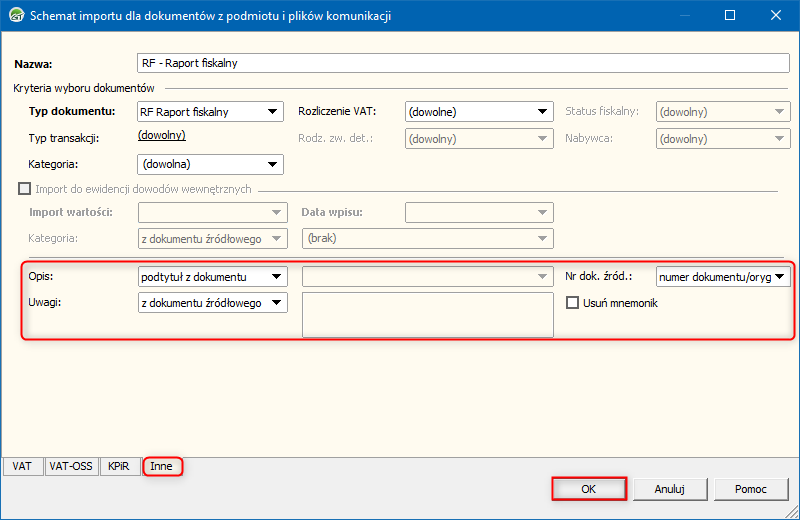This screenshot has height=520, width=800.
Task: Open help with Pomoc button
Action: (750, 489)
